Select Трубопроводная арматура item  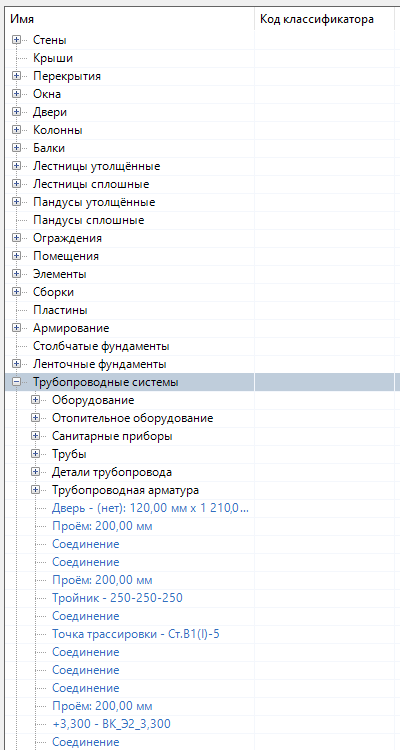(x=125, y=490)
